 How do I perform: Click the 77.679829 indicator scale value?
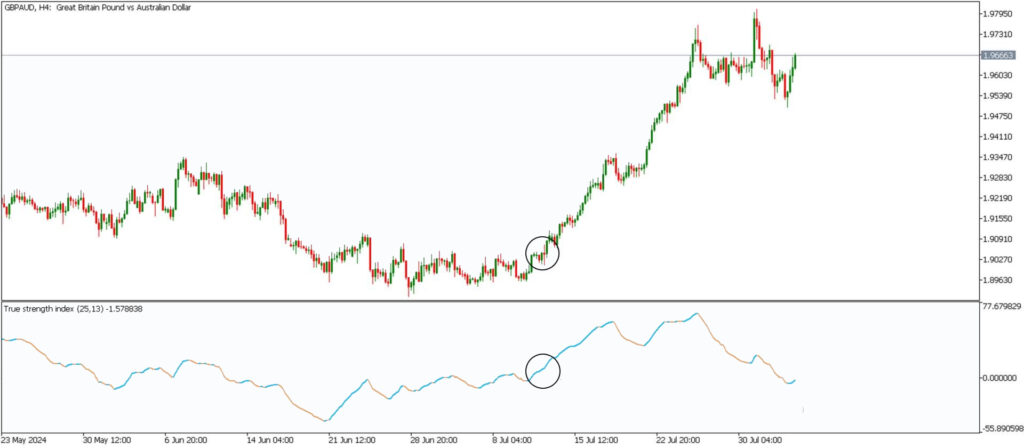pyautogui.click(x=1000, y=307)
